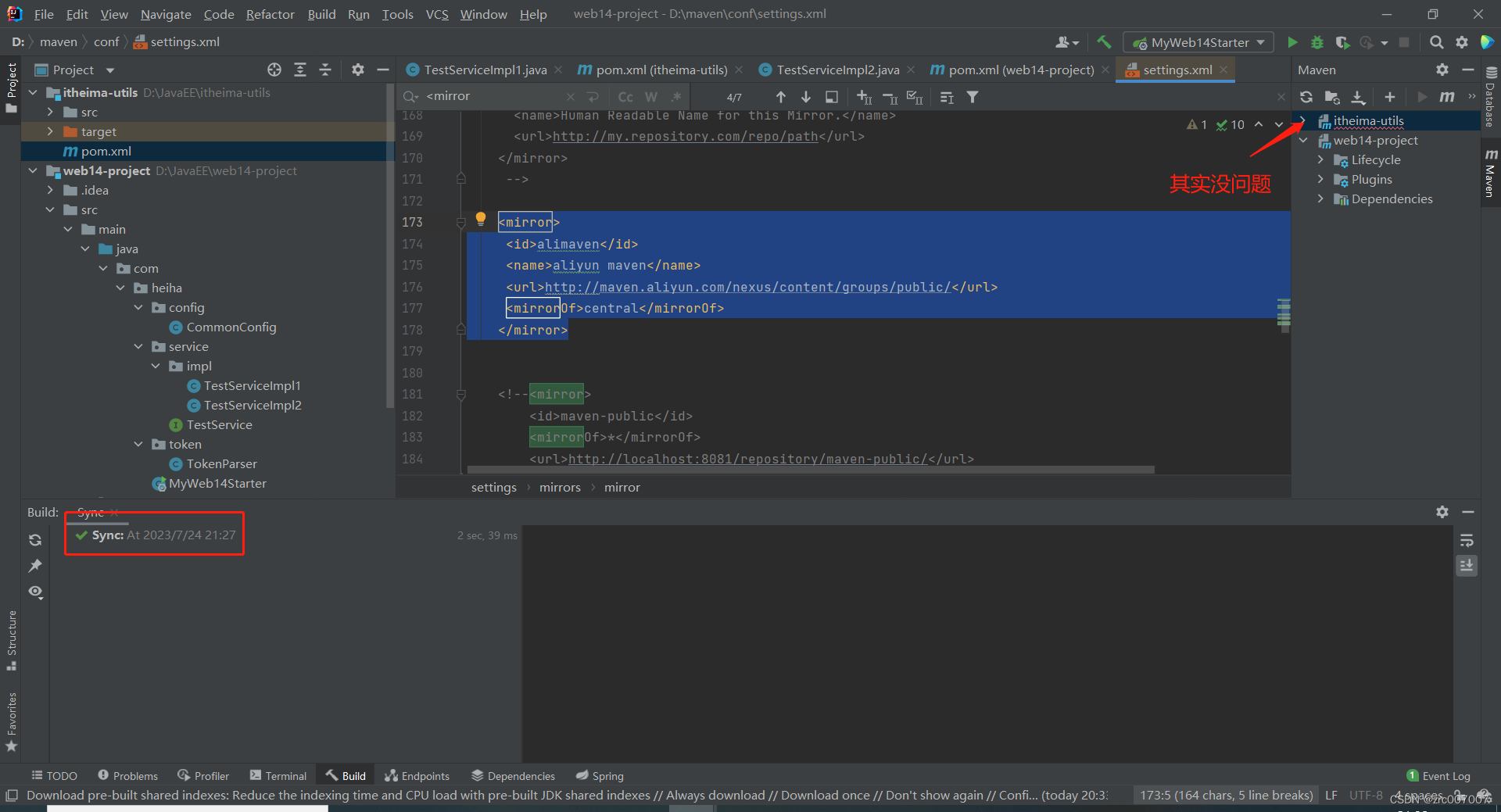Filter search results in the find bar

pyautogui.click(x=972, y=97)
